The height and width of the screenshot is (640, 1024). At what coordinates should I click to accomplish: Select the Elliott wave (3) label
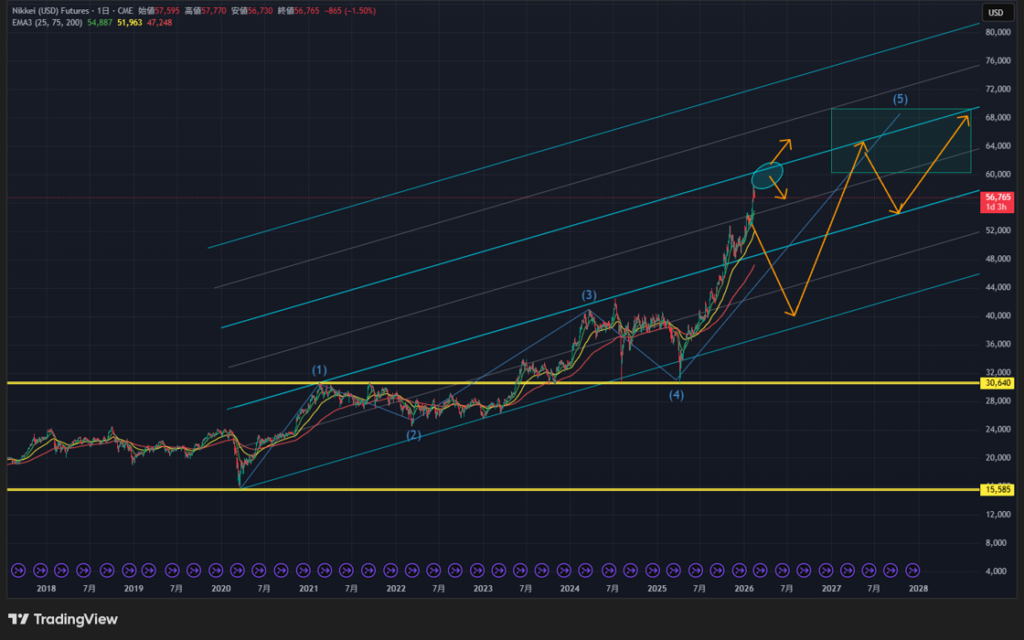pos(589,295)
